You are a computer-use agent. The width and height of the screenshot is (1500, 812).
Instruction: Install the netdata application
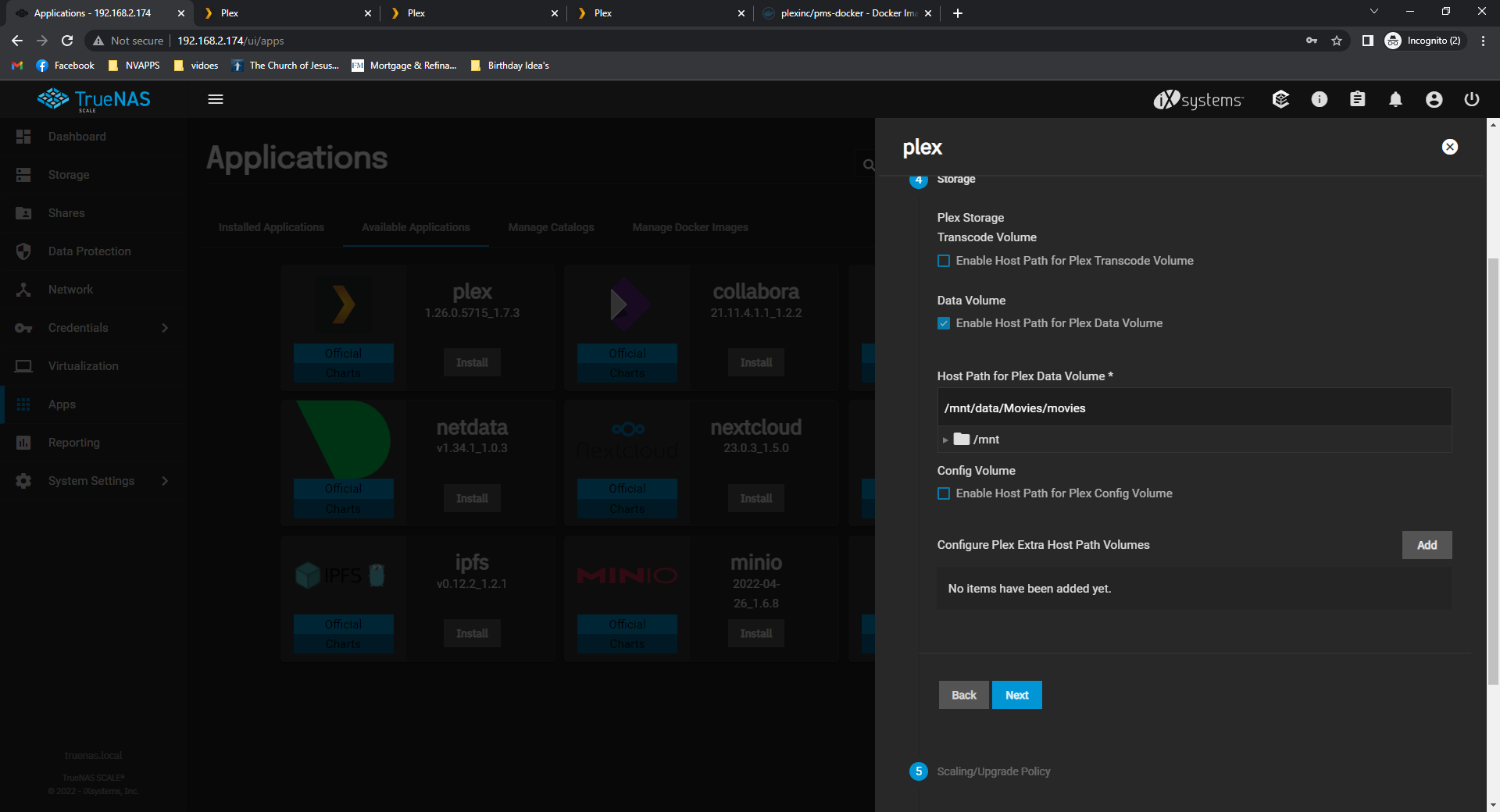click(x=472, y=498)
